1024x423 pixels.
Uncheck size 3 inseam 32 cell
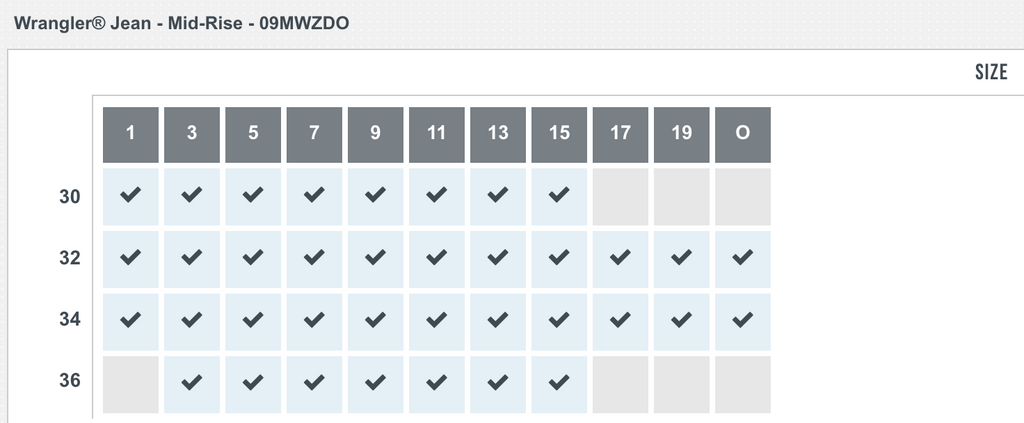click(192, 258)
